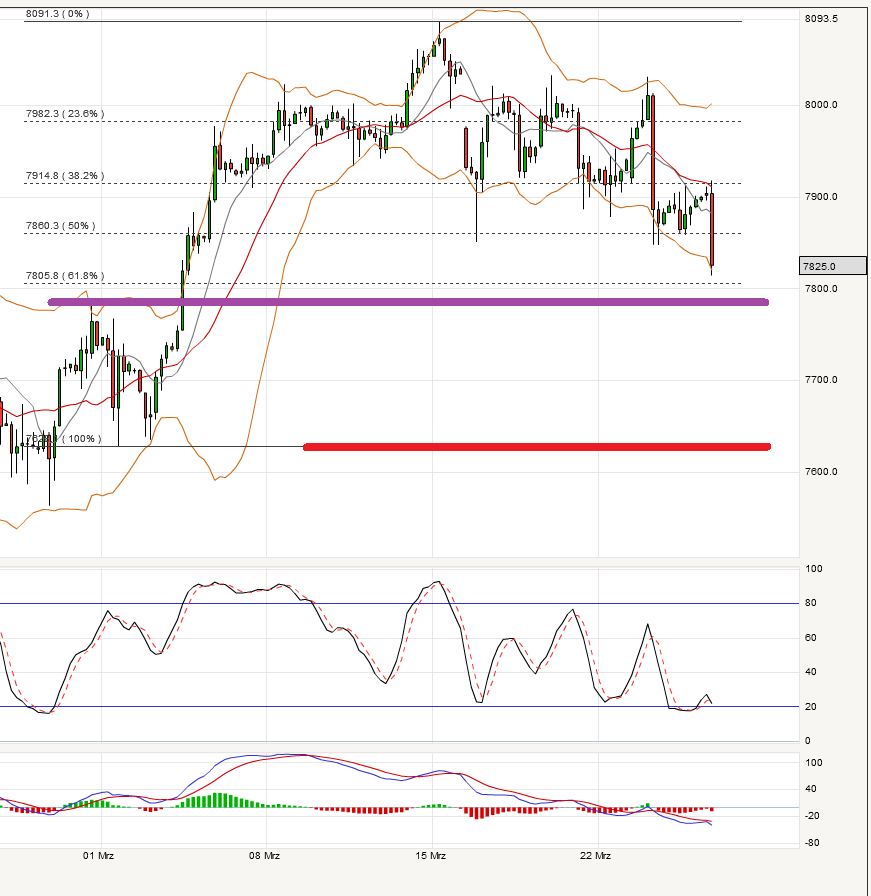Screen dimensions: 871x896
Task: Click the 01 Mrz date label
Action: click(98, 856)
